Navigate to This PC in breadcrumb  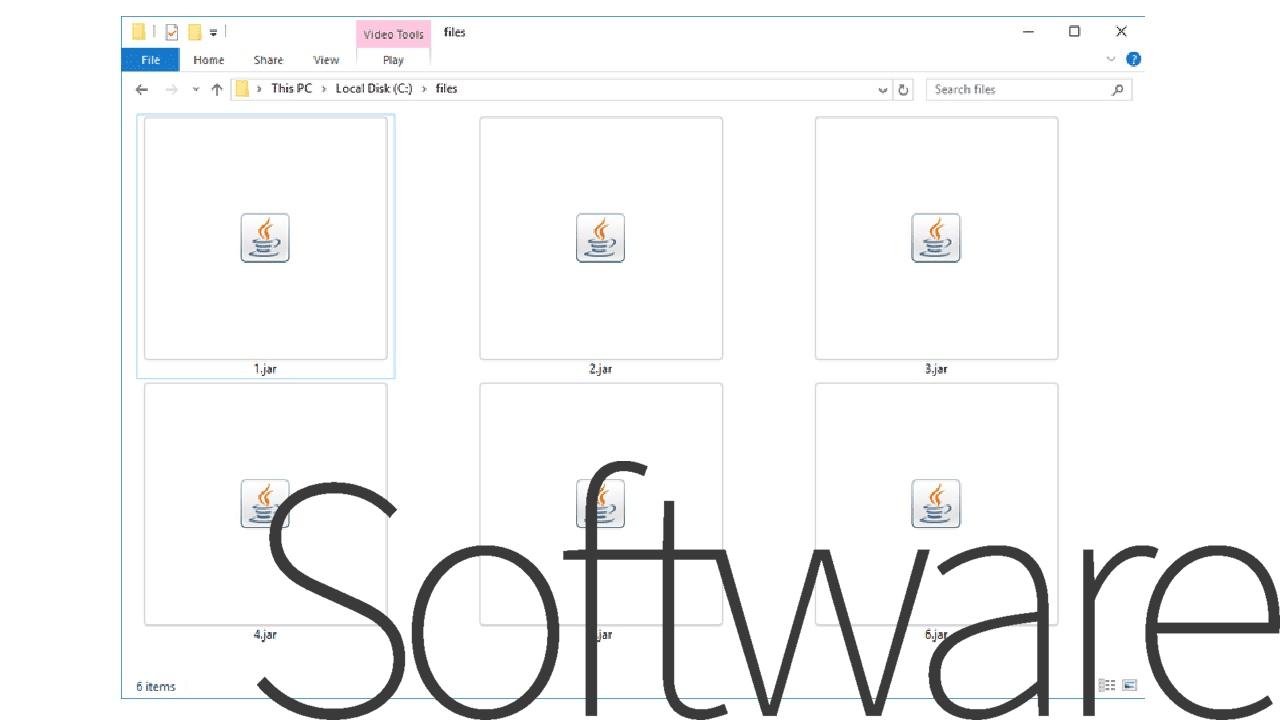[x=292, y=89]
